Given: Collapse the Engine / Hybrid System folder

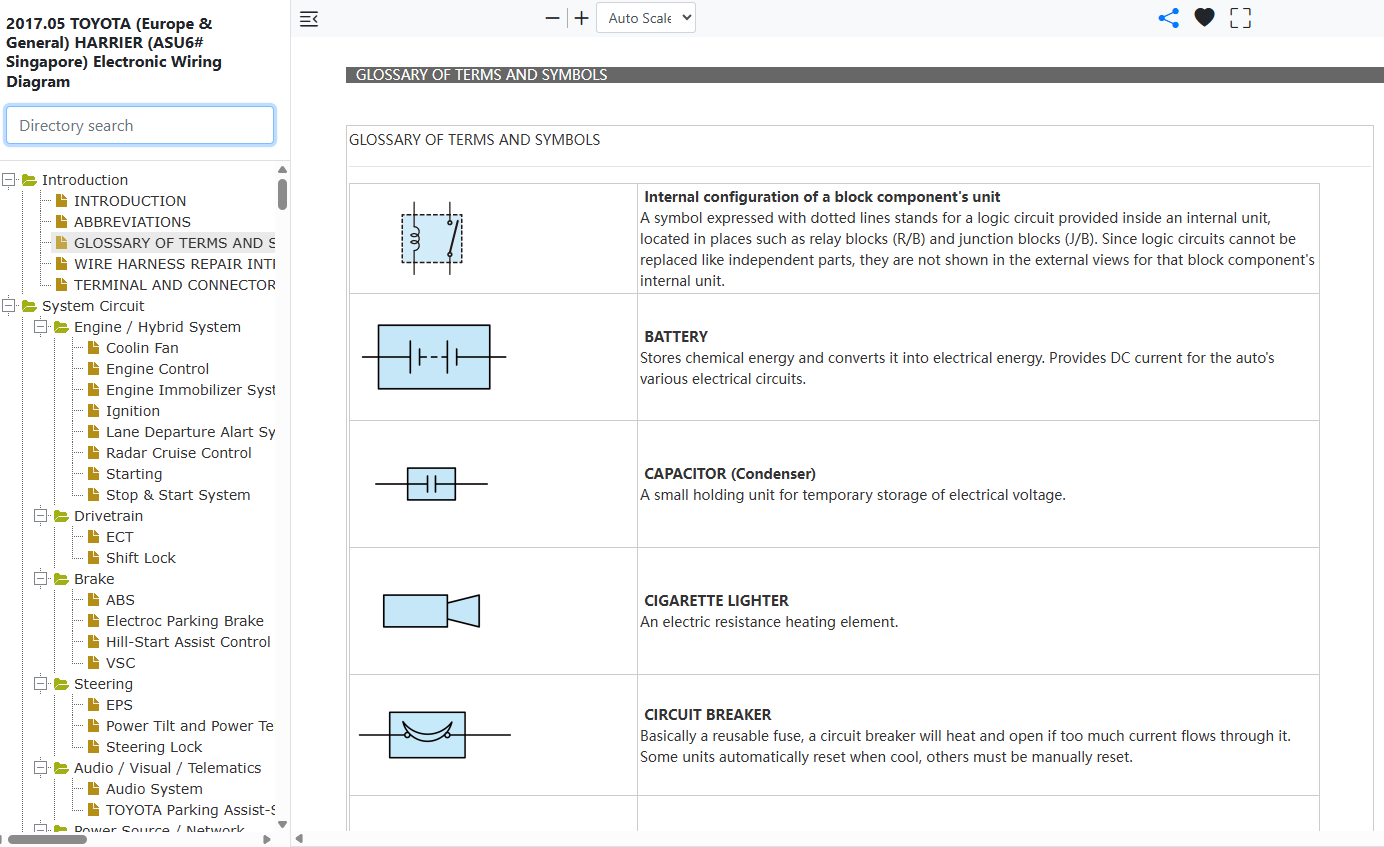Looking at the screenshot, I should tap(42, 327).
